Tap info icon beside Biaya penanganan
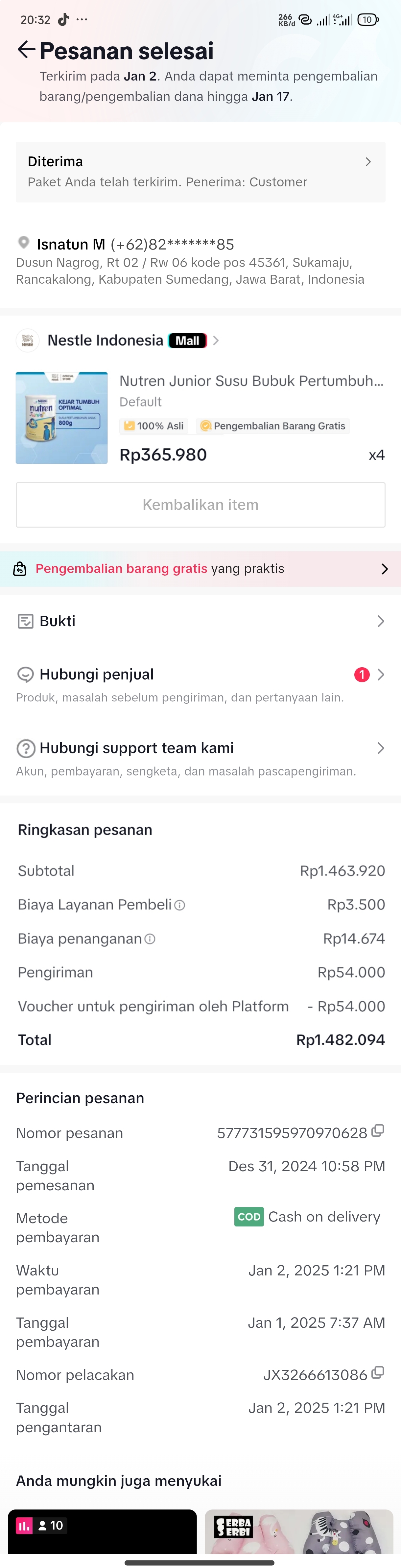 pyautogui.click(x=150, y=939)
